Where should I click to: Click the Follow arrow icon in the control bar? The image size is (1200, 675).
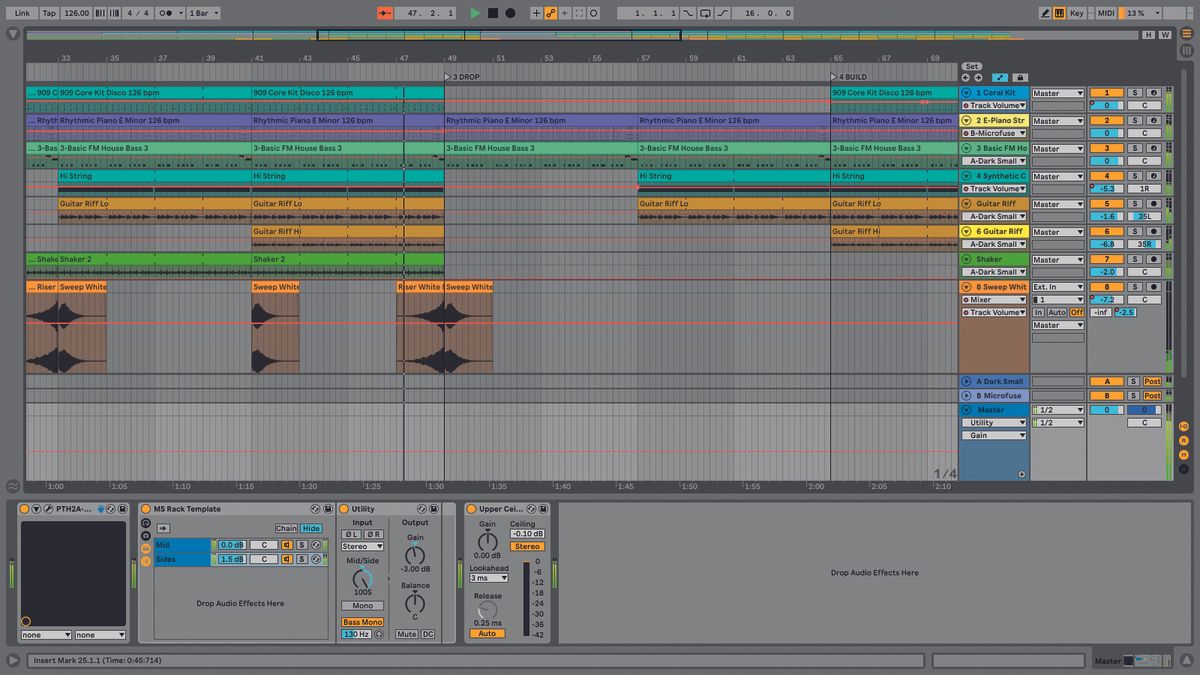pos(387,13)
